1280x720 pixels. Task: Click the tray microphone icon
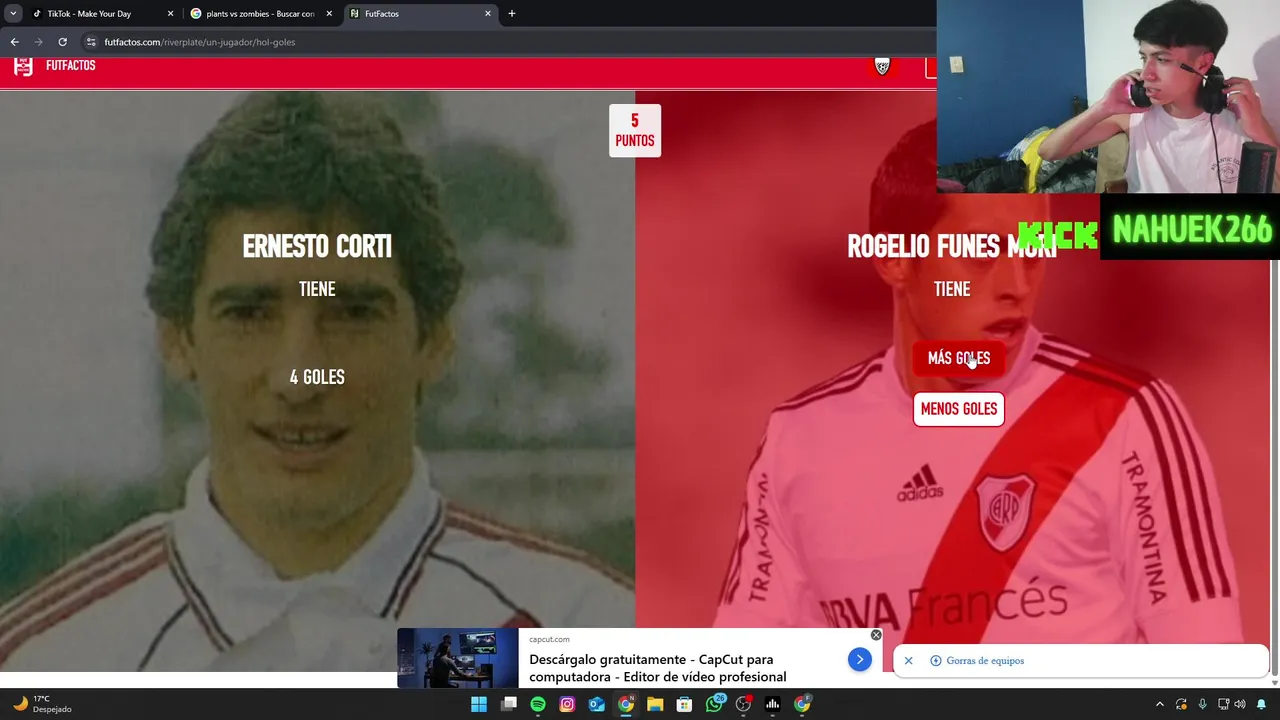click(x=1202, y=704)
